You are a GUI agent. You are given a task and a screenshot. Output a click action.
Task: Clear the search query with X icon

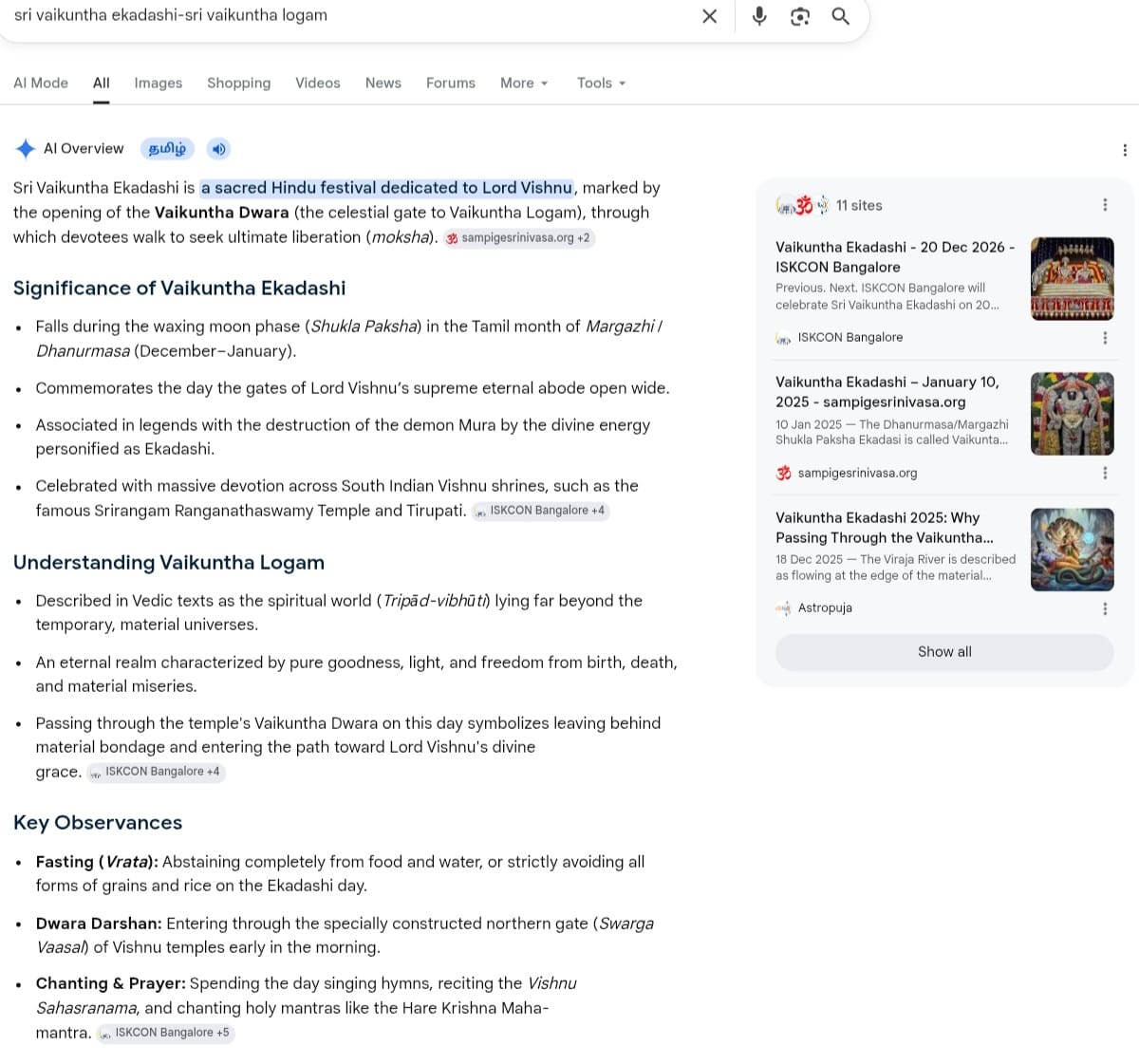tap(709, 16)
